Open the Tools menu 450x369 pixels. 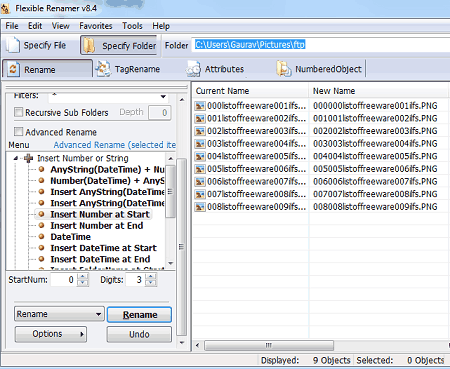pos(132,26)
